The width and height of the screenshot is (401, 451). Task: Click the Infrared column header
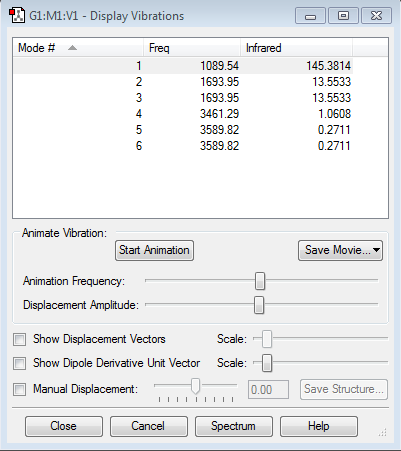pyautogui.click(x=296, y=48)
